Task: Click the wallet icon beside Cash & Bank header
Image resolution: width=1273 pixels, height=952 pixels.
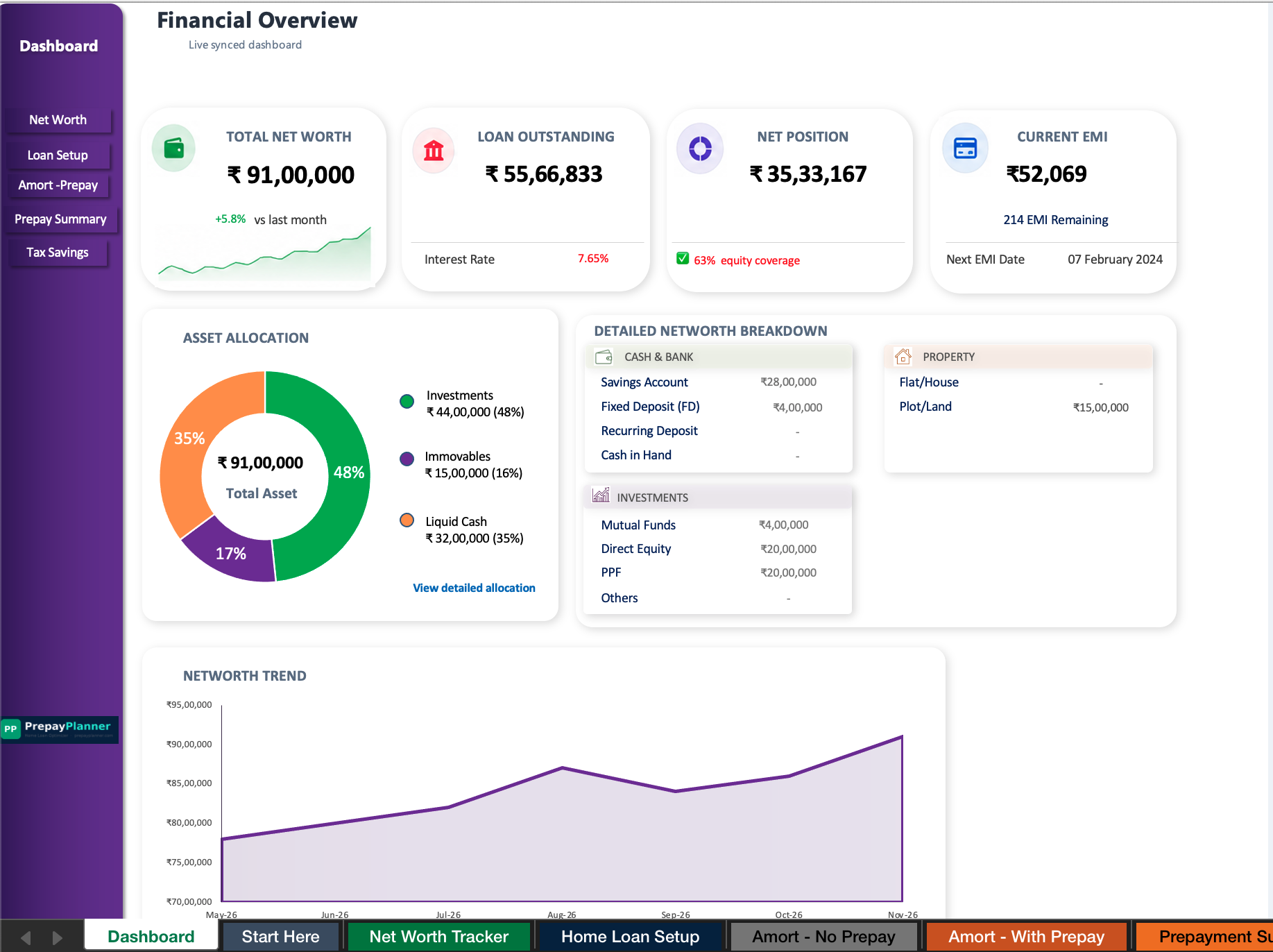Action: point(604,357)
